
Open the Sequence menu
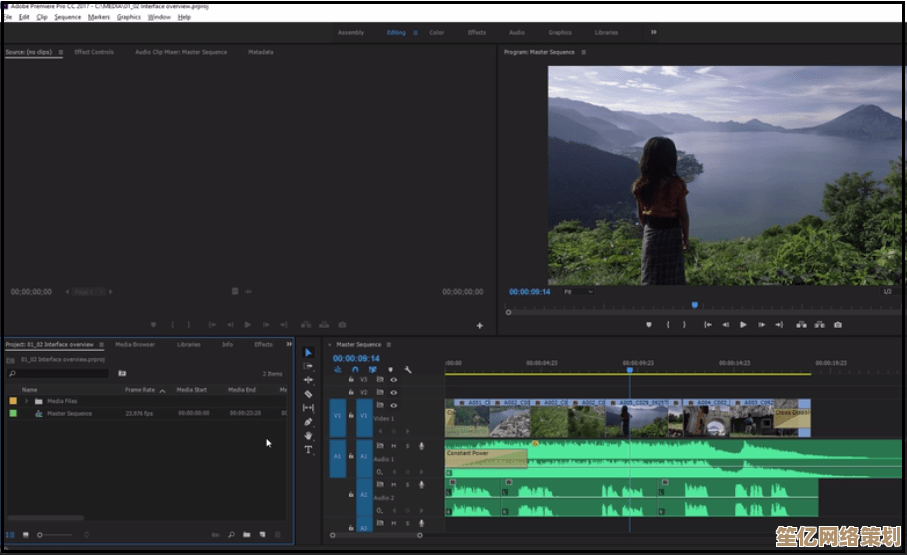coord(68,17)
